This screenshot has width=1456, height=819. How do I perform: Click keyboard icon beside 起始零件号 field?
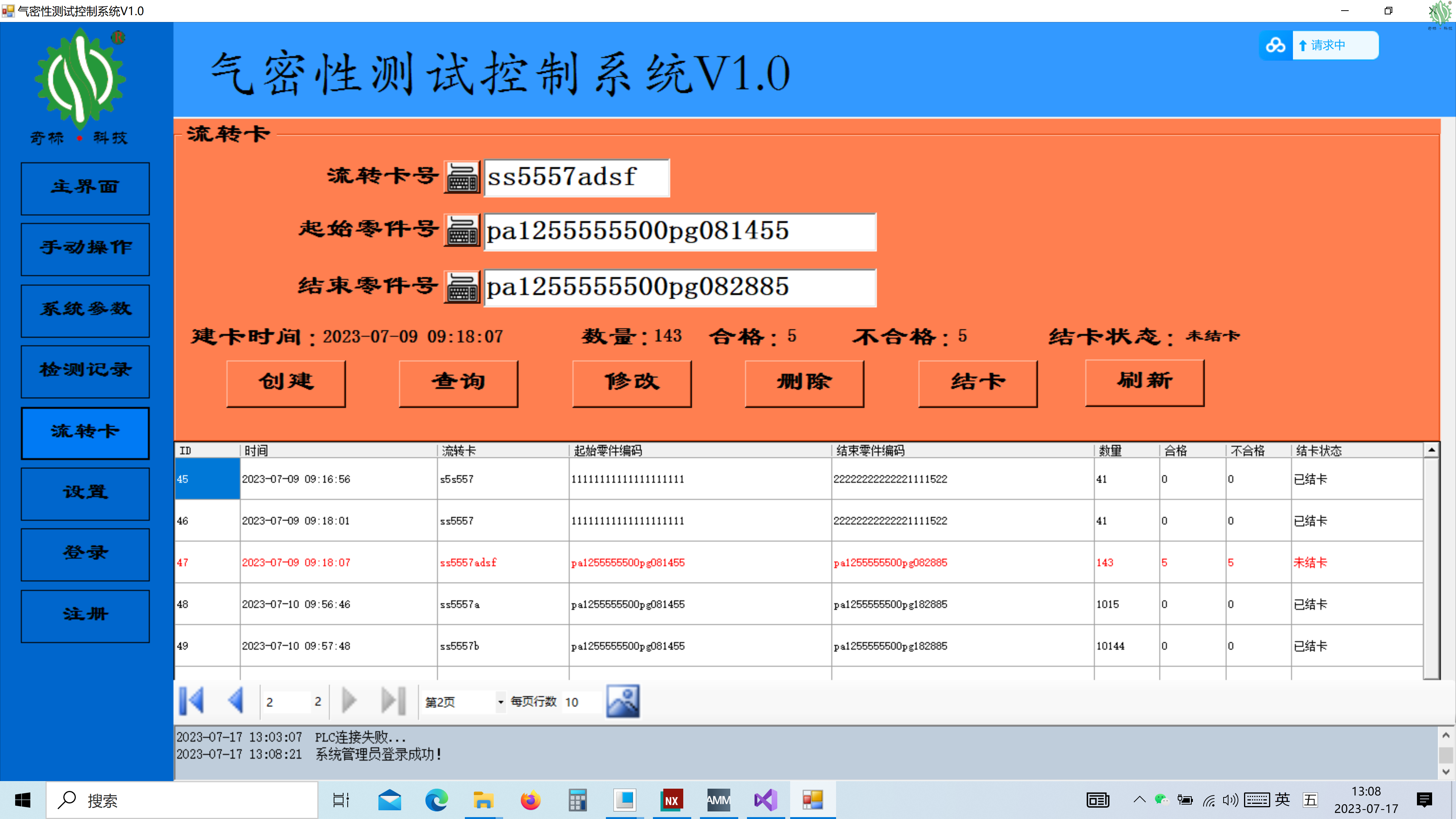462,231
